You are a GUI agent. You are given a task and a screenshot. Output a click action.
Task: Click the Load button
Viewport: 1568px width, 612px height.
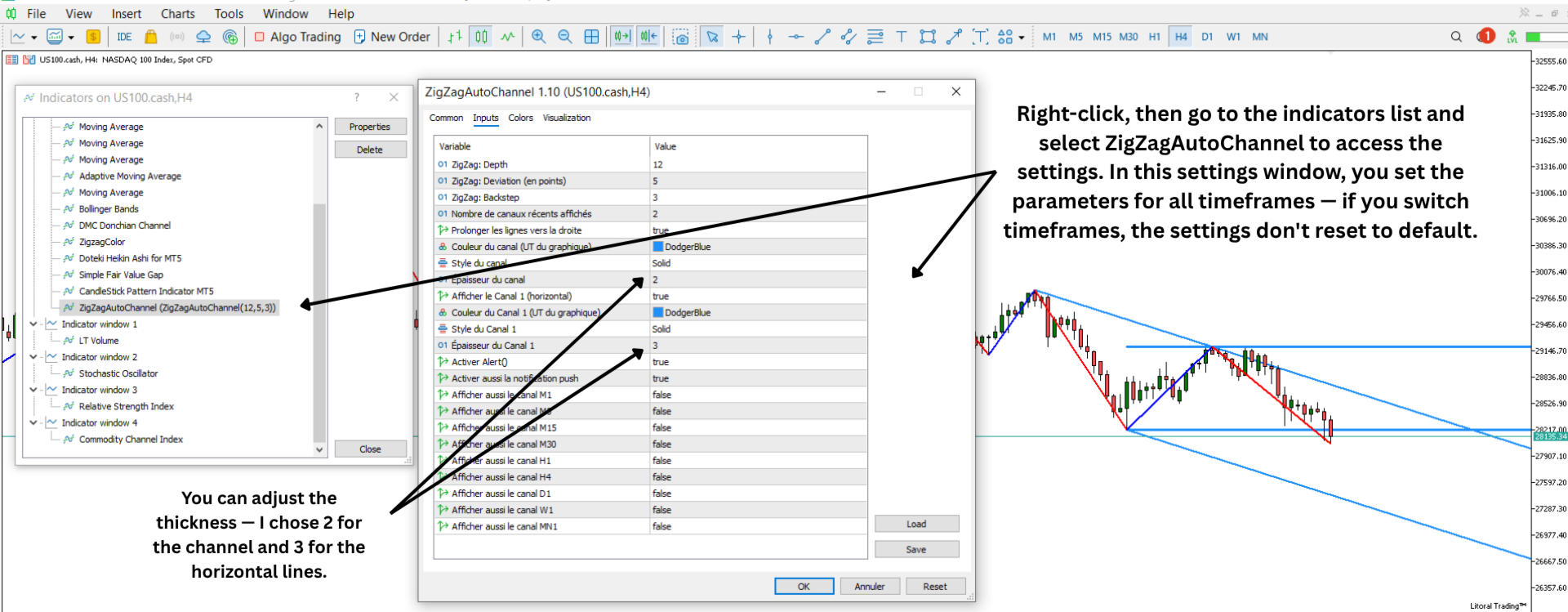click(x=916, y=524)
